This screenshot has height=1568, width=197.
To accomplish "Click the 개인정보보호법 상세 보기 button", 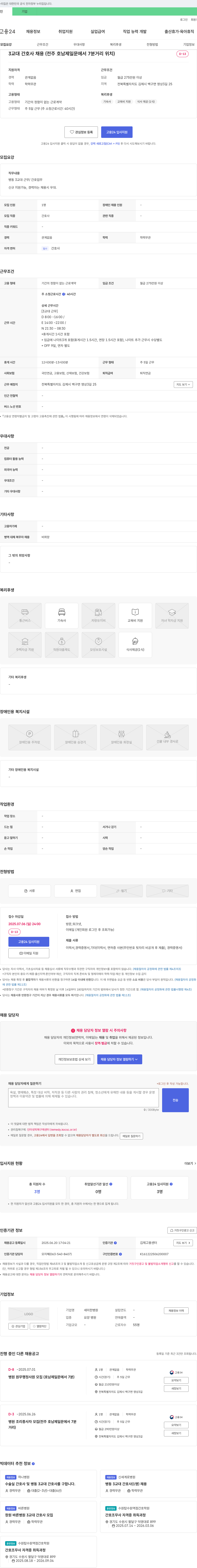I will tap(74, 1059).
